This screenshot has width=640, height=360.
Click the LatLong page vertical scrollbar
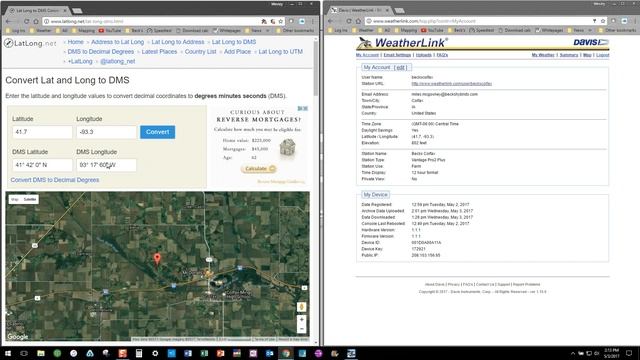pyautogui.click(x=316, y=69)
